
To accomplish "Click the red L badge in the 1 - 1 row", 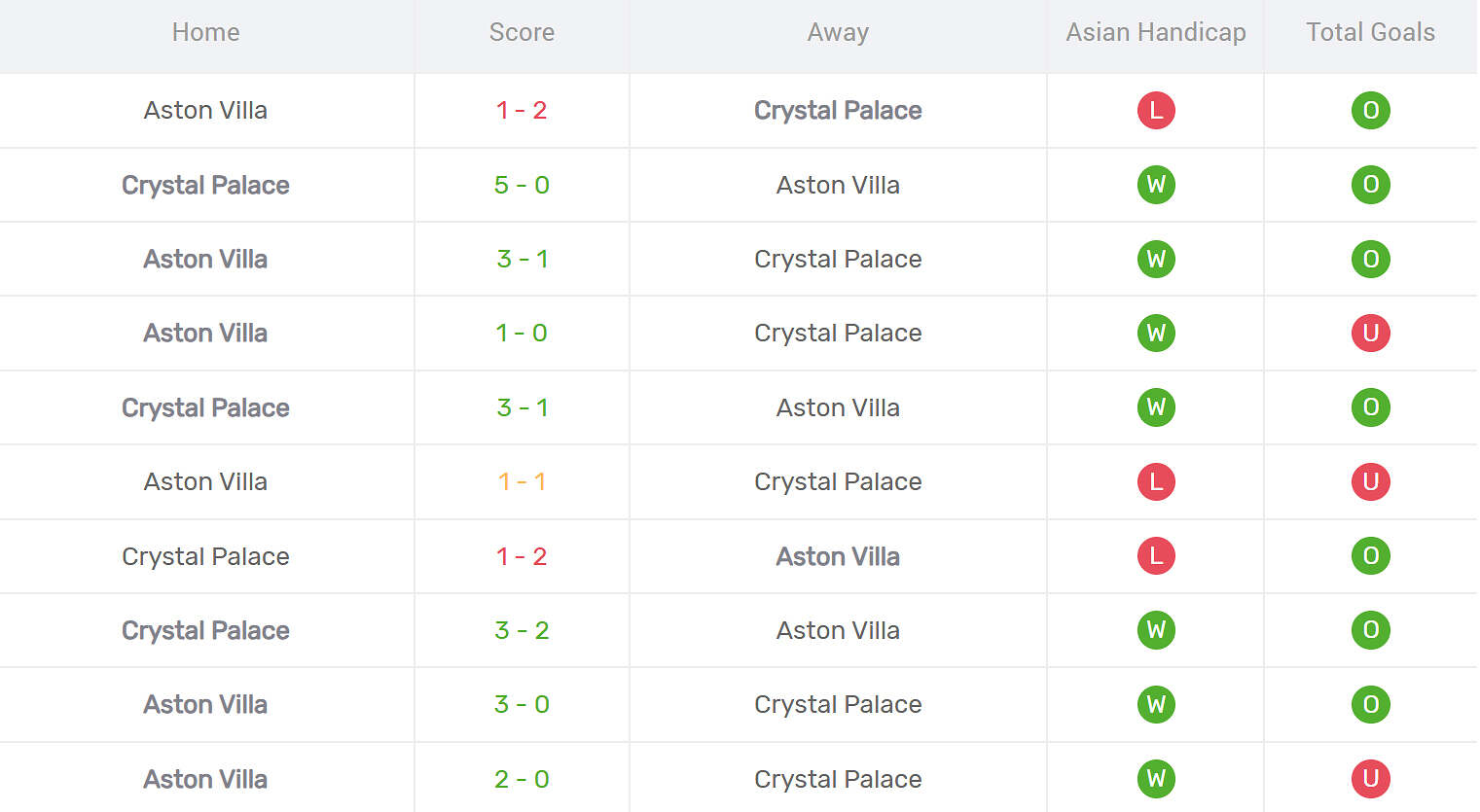I will pos(1156,481).
